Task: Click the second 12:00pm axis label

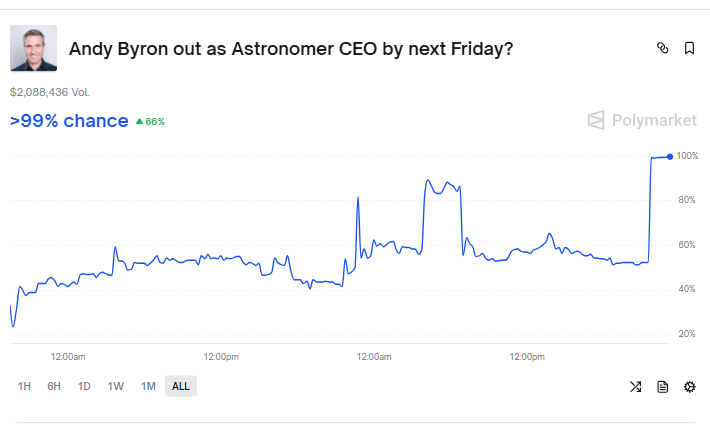Action: (x=527, y=357)
